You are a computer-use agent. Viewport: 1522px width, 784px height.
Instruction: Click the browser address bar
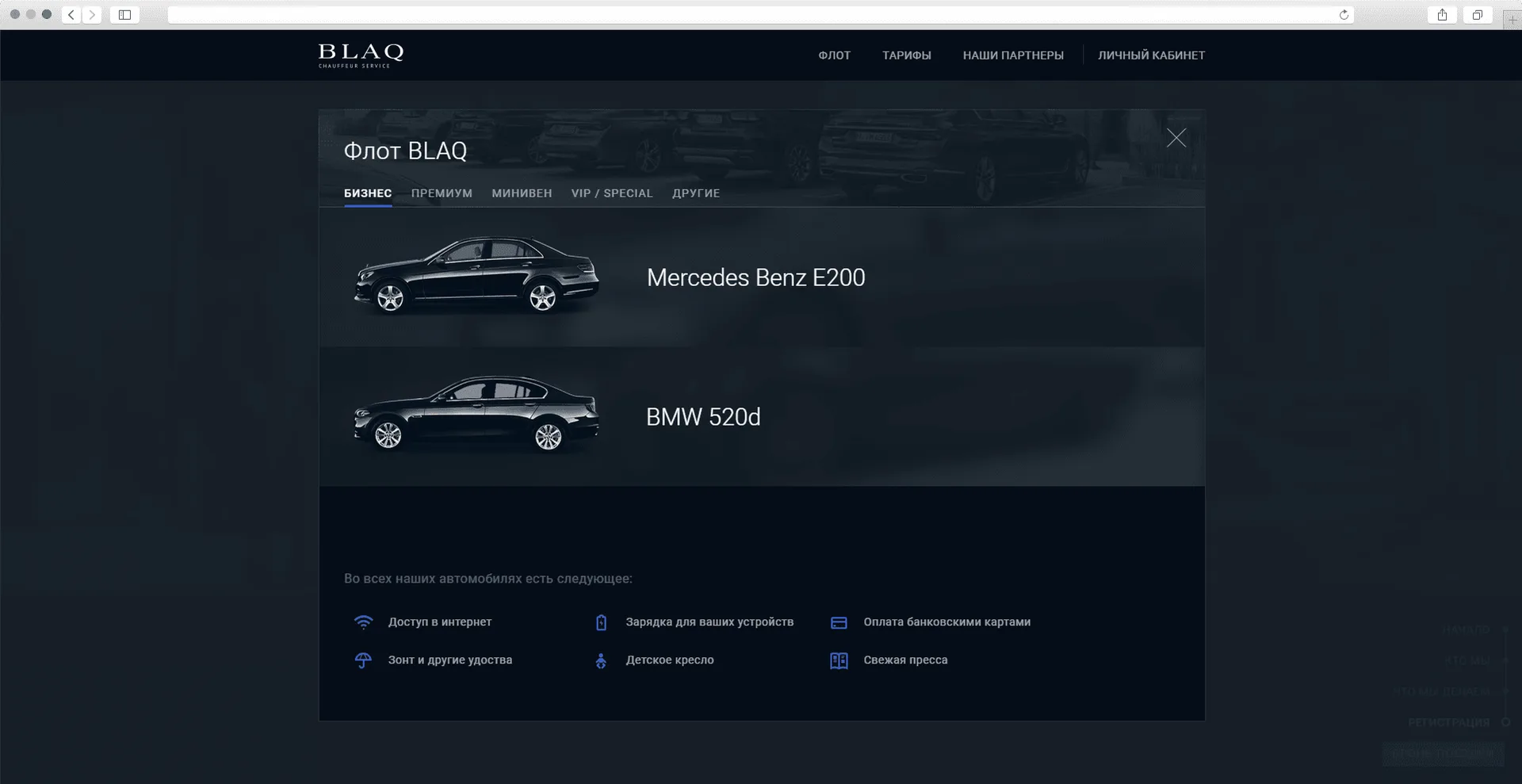761,15
